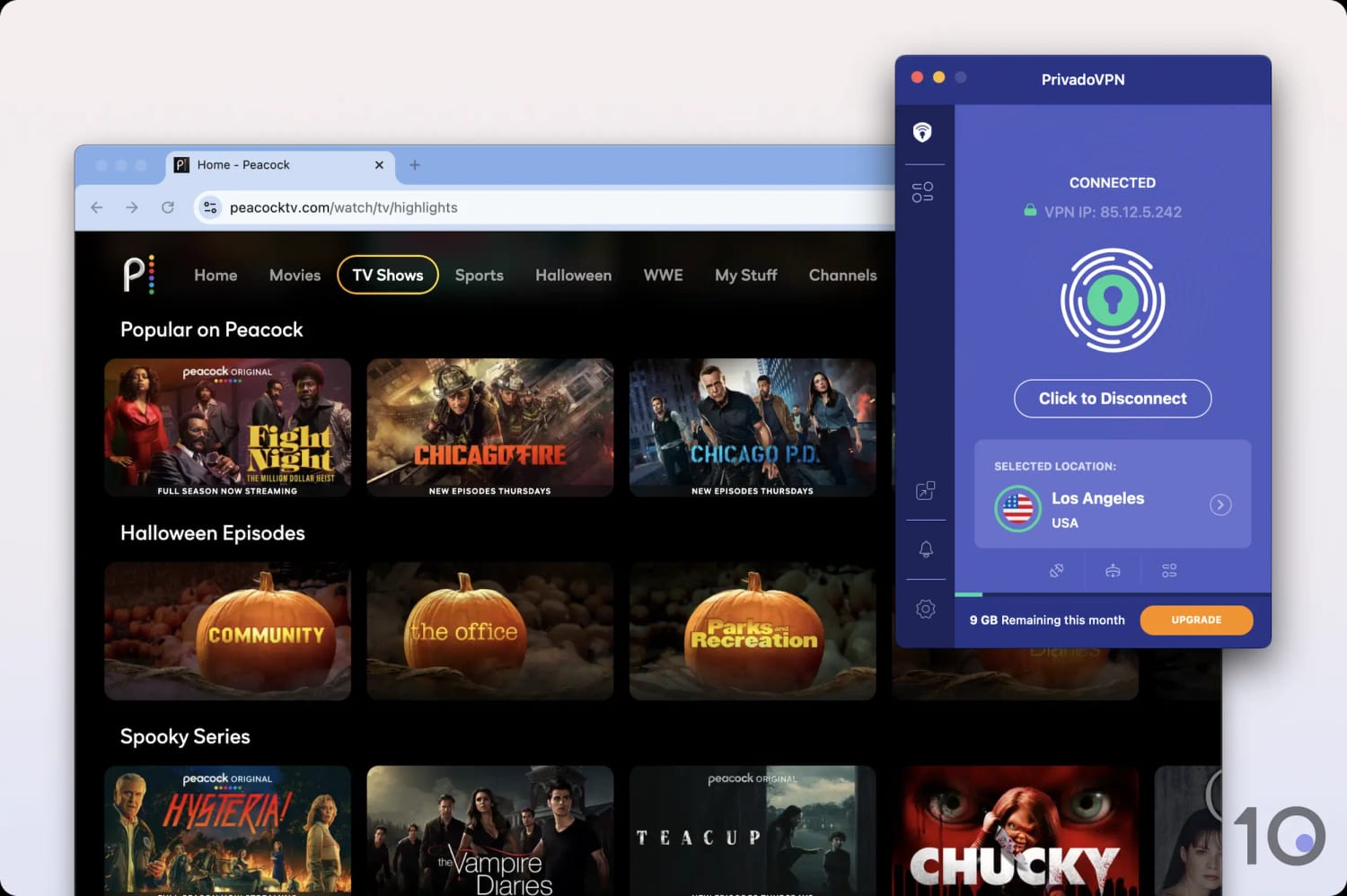Open a new browser tab with the plus button
The height and width of the screenshot is (896, 1347).
[414, 165]
